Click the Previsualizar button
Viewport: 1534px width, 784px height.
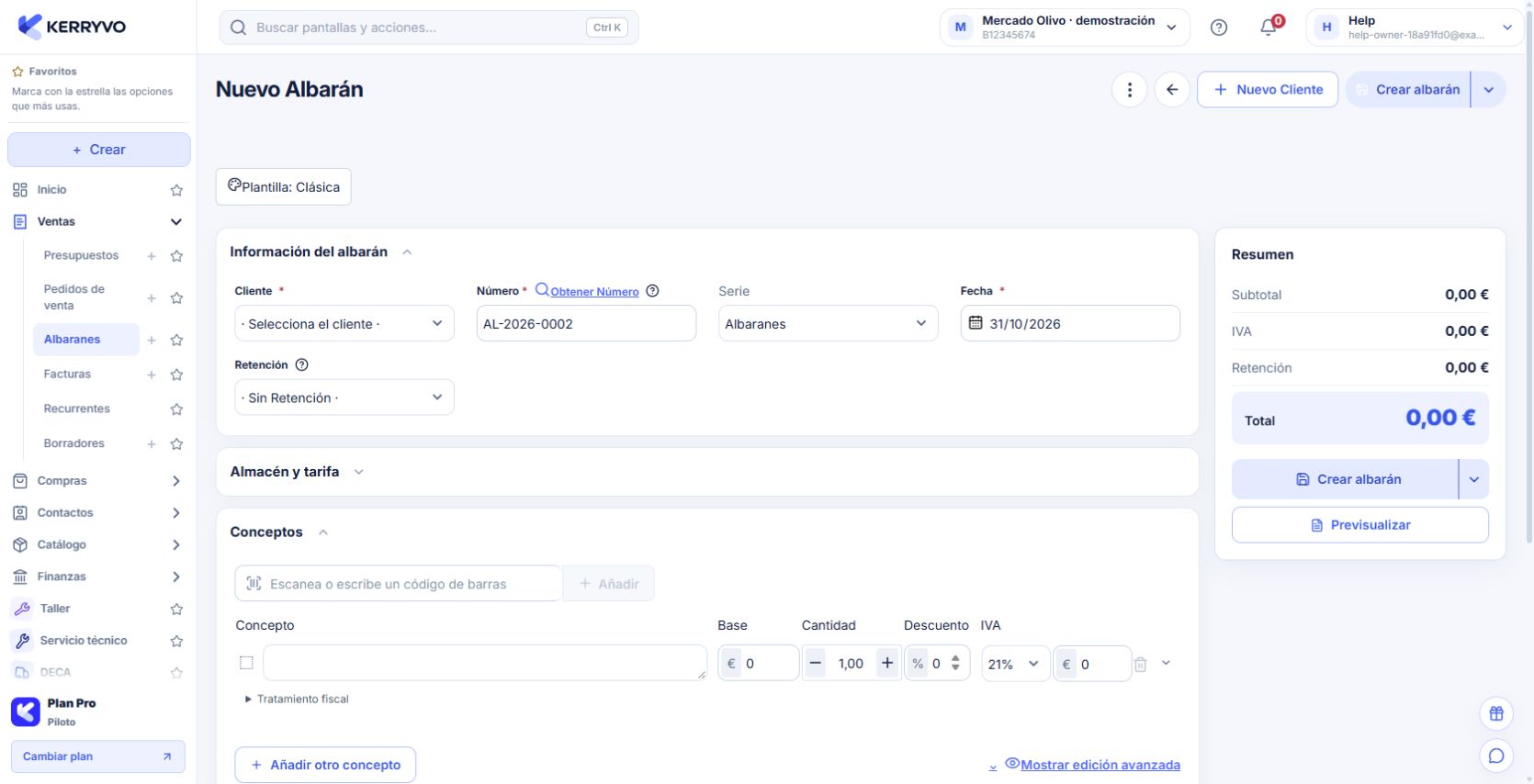click(1359, 525)
